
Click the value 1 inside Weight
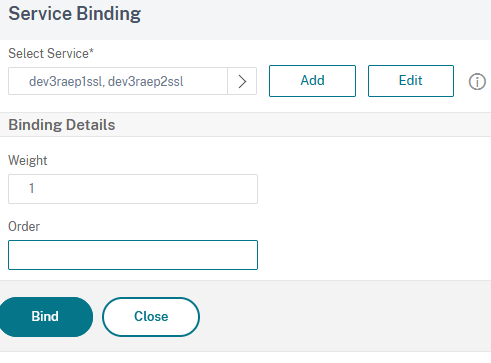point(32,189)
